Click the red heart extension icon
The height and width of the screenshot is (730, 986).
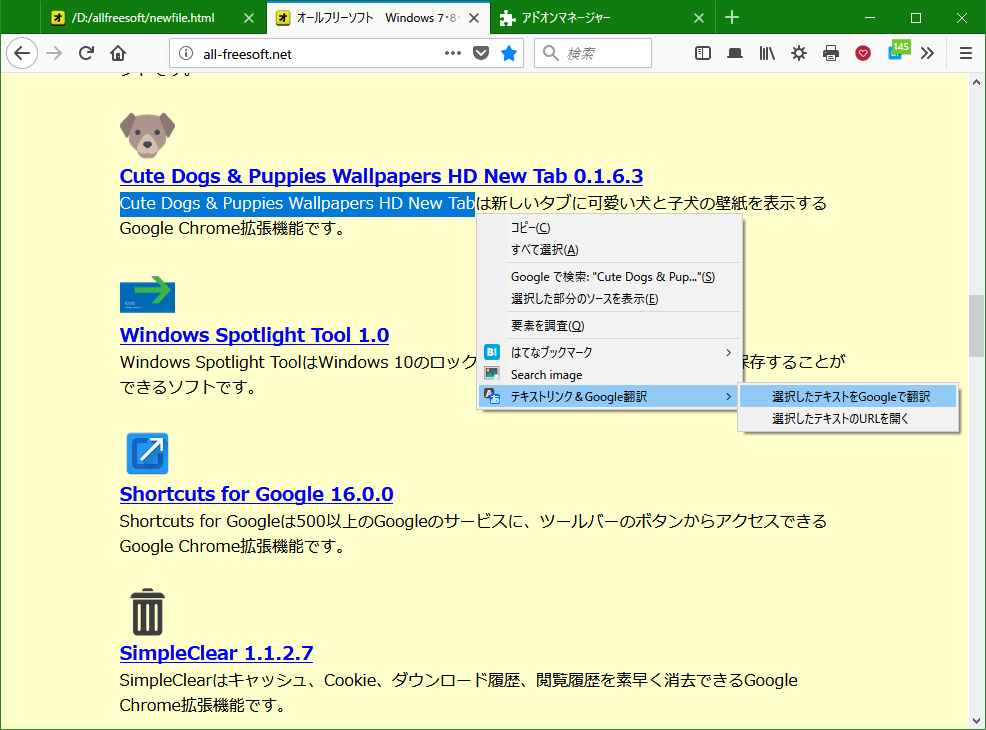pyautogui.click(x=863, y=53)
